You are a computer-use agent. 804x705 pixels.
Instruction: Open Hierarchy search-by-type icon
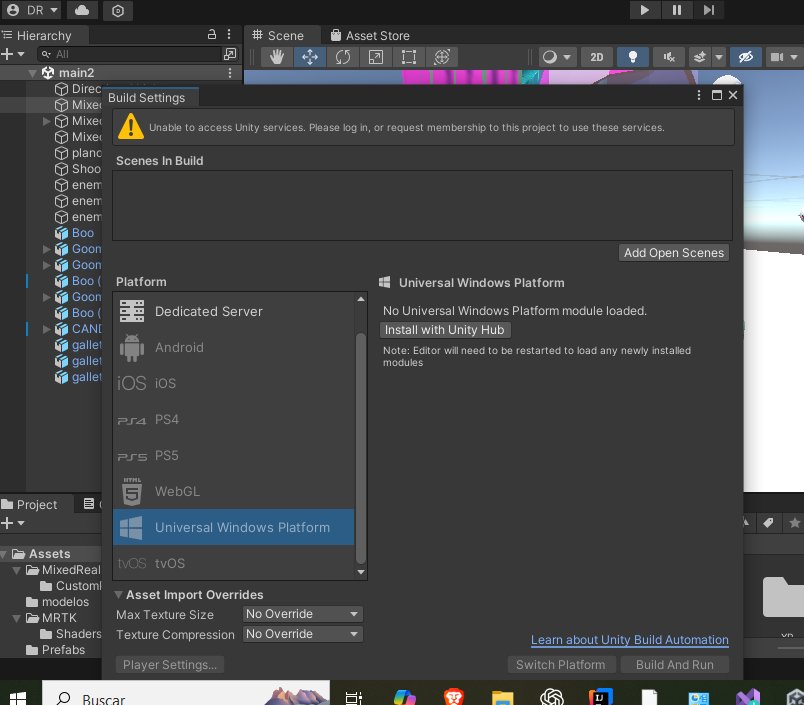230,54
